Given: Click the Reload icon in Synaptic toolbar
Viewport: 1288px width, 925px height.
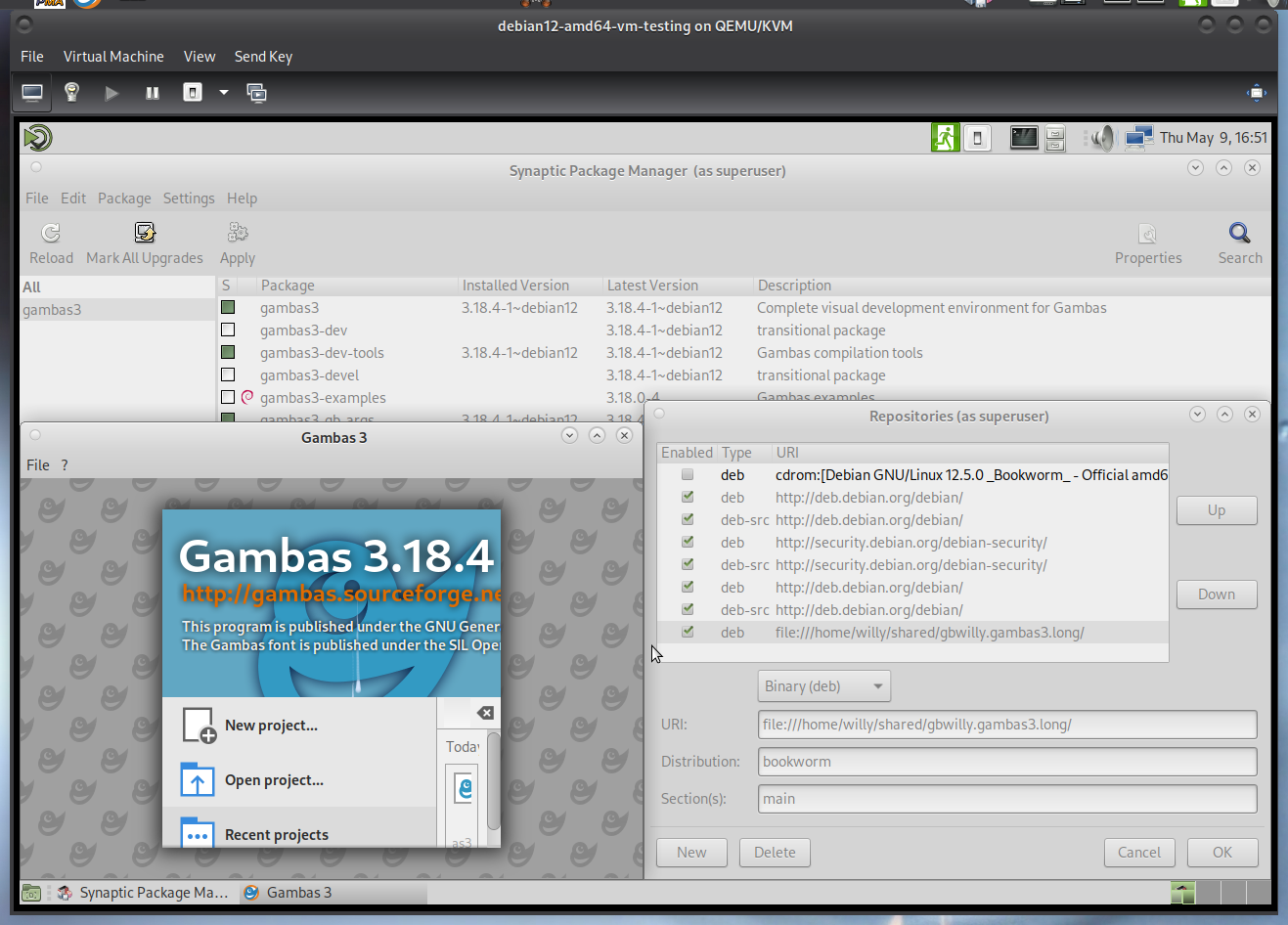Looking at the screenshot, I should point(51,233).
